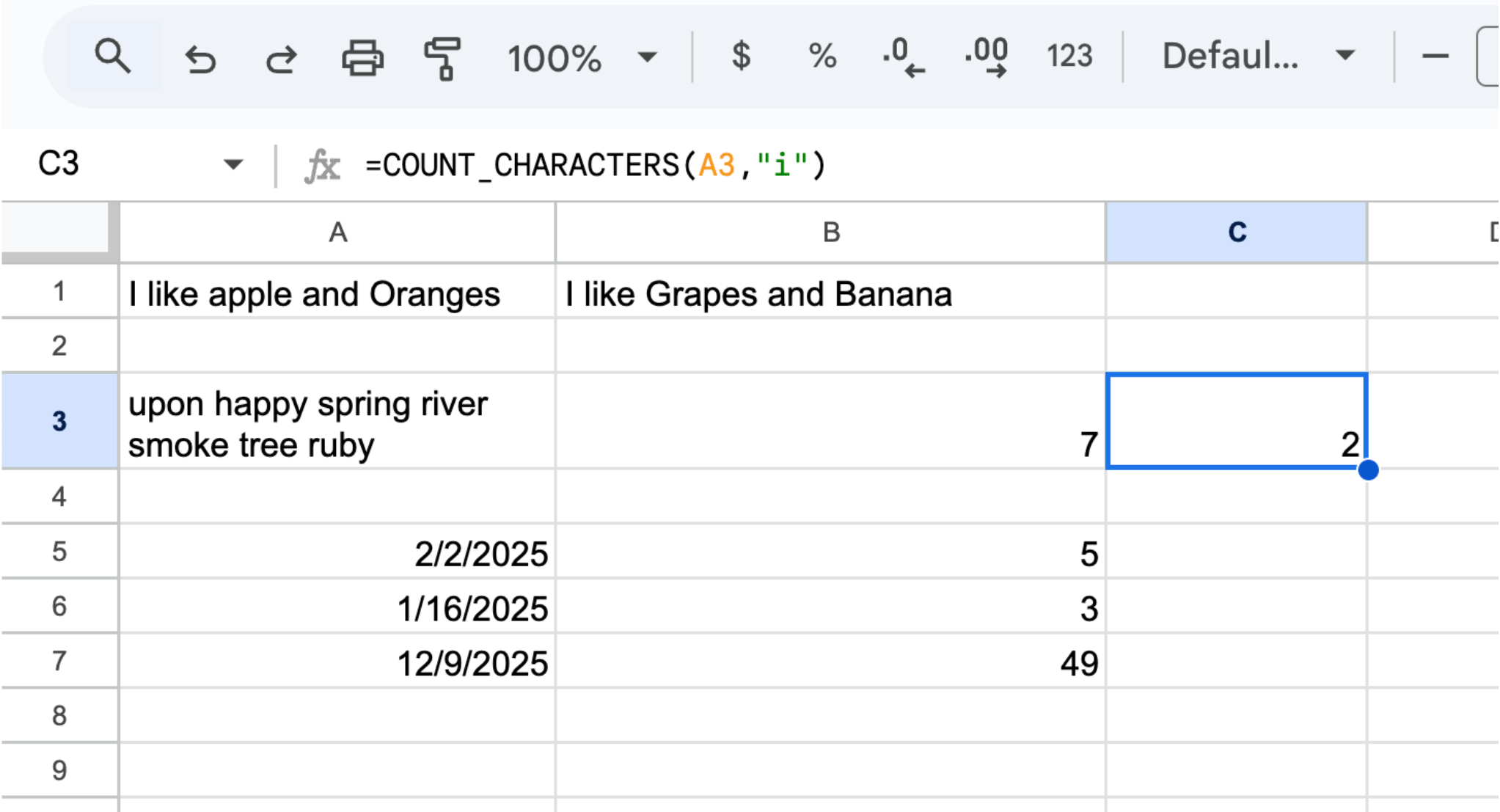Open the 123 more formats menu
The width and height of the screenshot is (1500, 812).
point(1069,56)
